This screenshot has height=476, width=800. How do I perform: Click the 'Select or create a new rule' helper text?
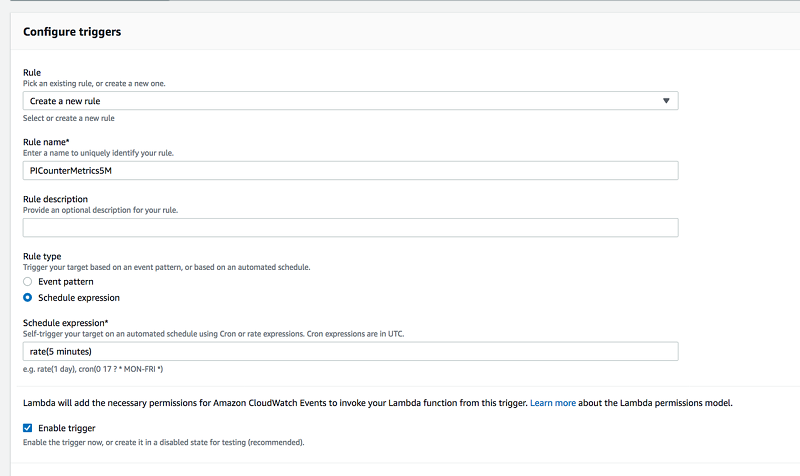tap(69, 118)
